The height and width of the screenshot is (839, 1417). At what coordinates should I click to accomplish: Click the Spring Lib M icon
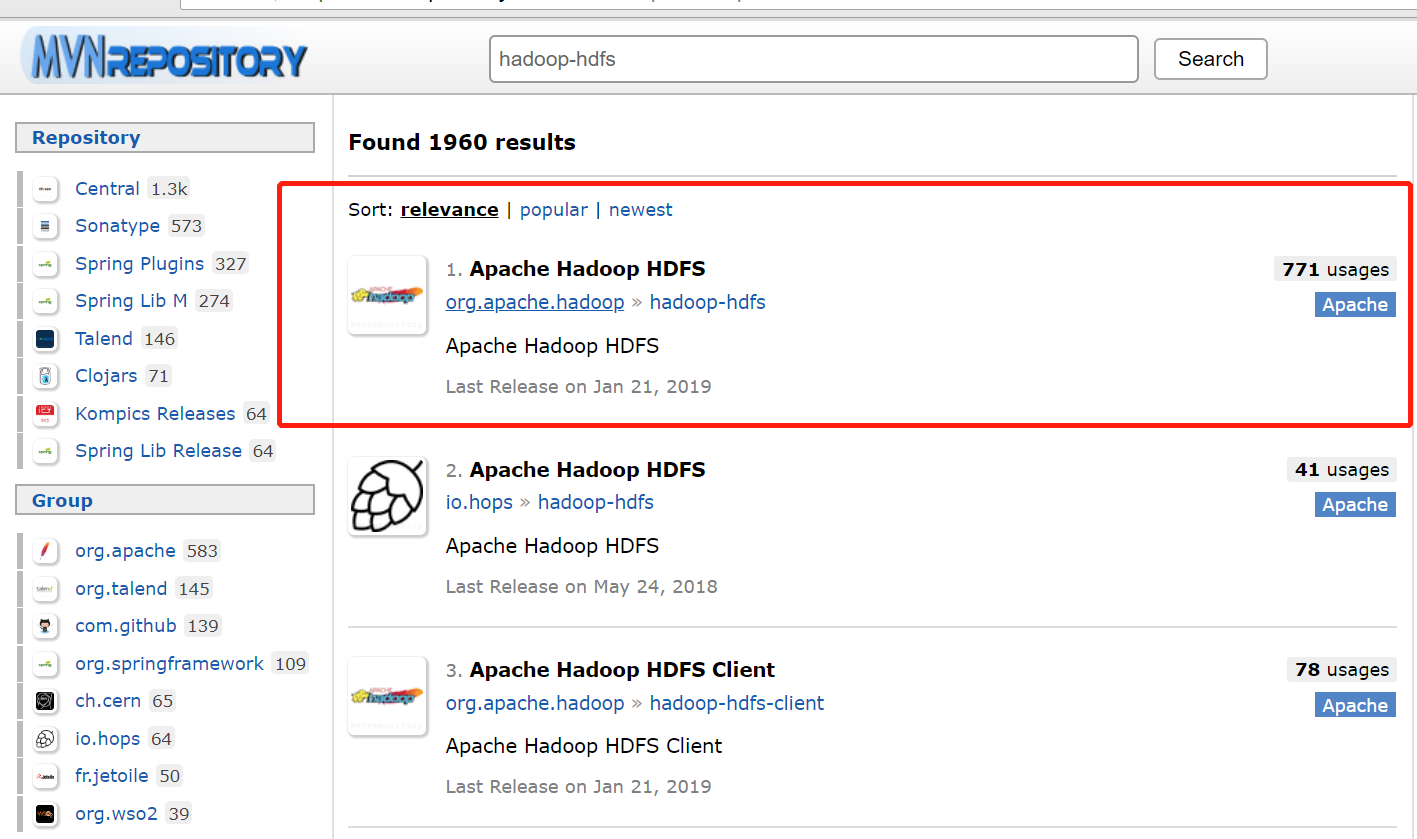click(45, 301)
